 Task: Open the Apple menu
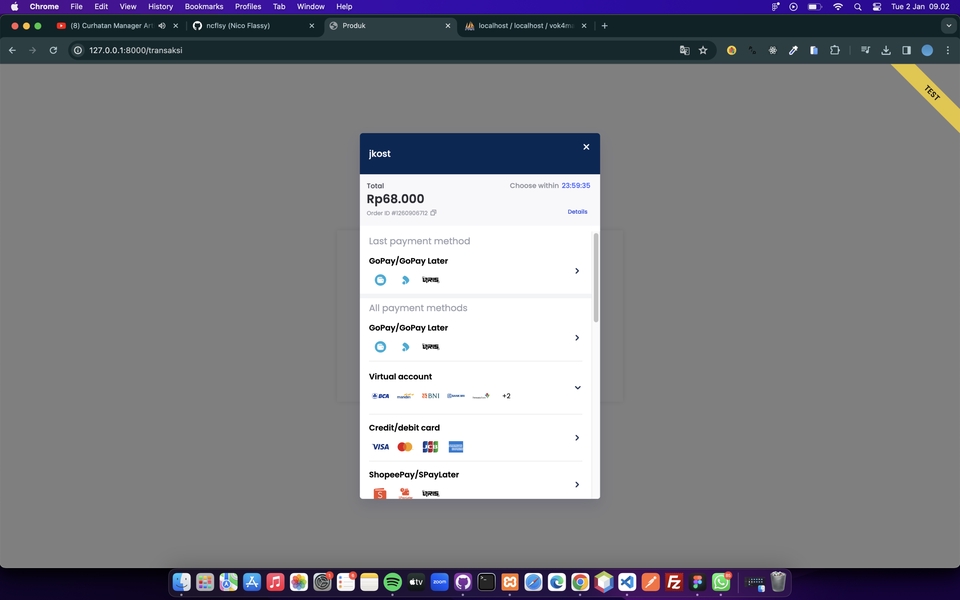tap(15, 7)
